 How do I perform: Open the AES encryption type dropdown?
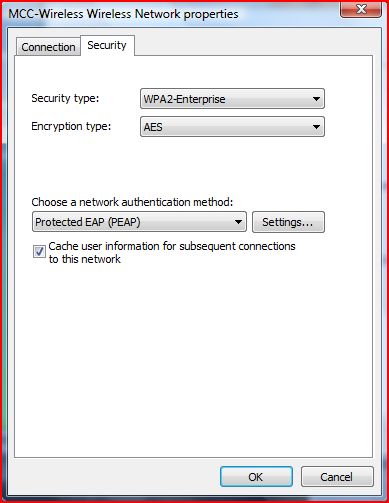pyautogui.click(x=232, y=127)
